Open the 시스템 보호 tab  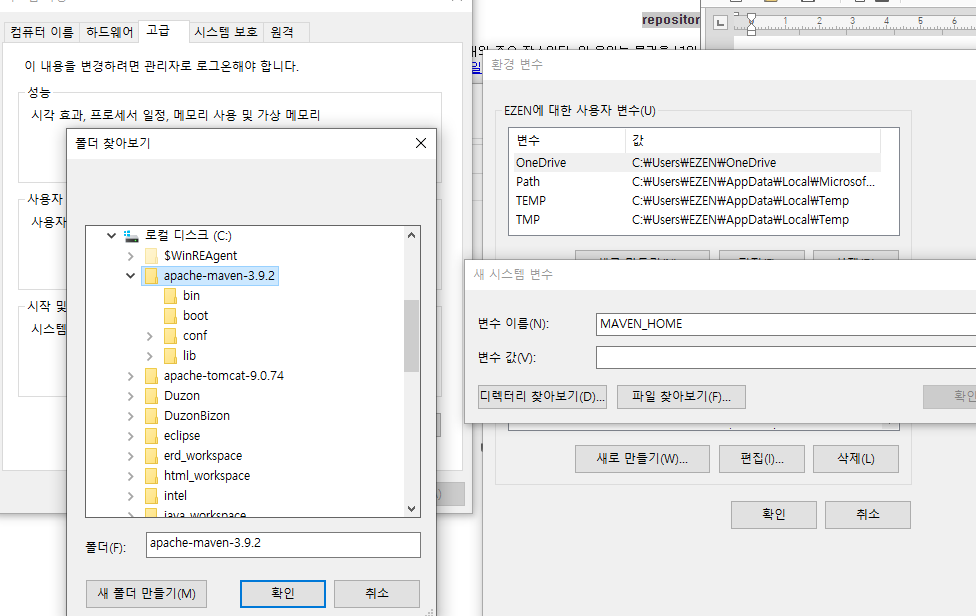click(x=225, y=32)
